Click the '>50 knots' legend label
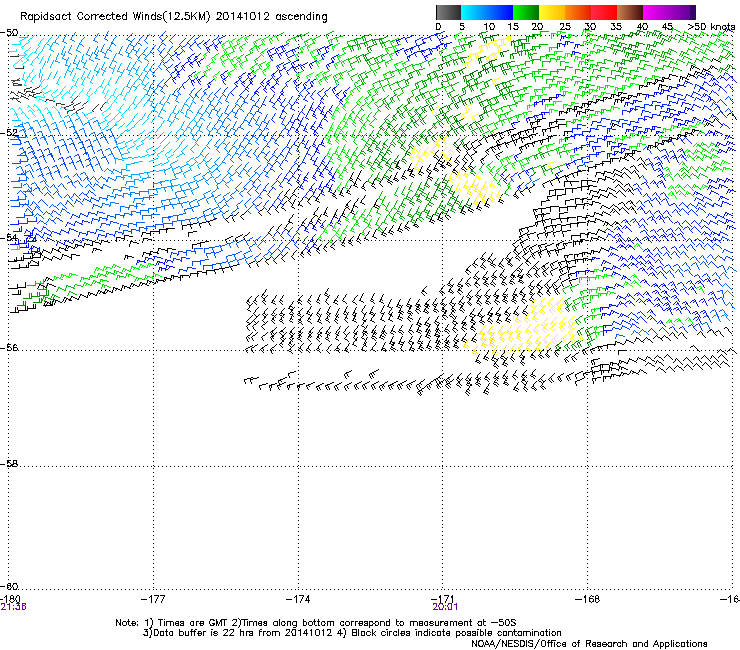Viewport: 740px width, 650px height. (x=712, y=27)
